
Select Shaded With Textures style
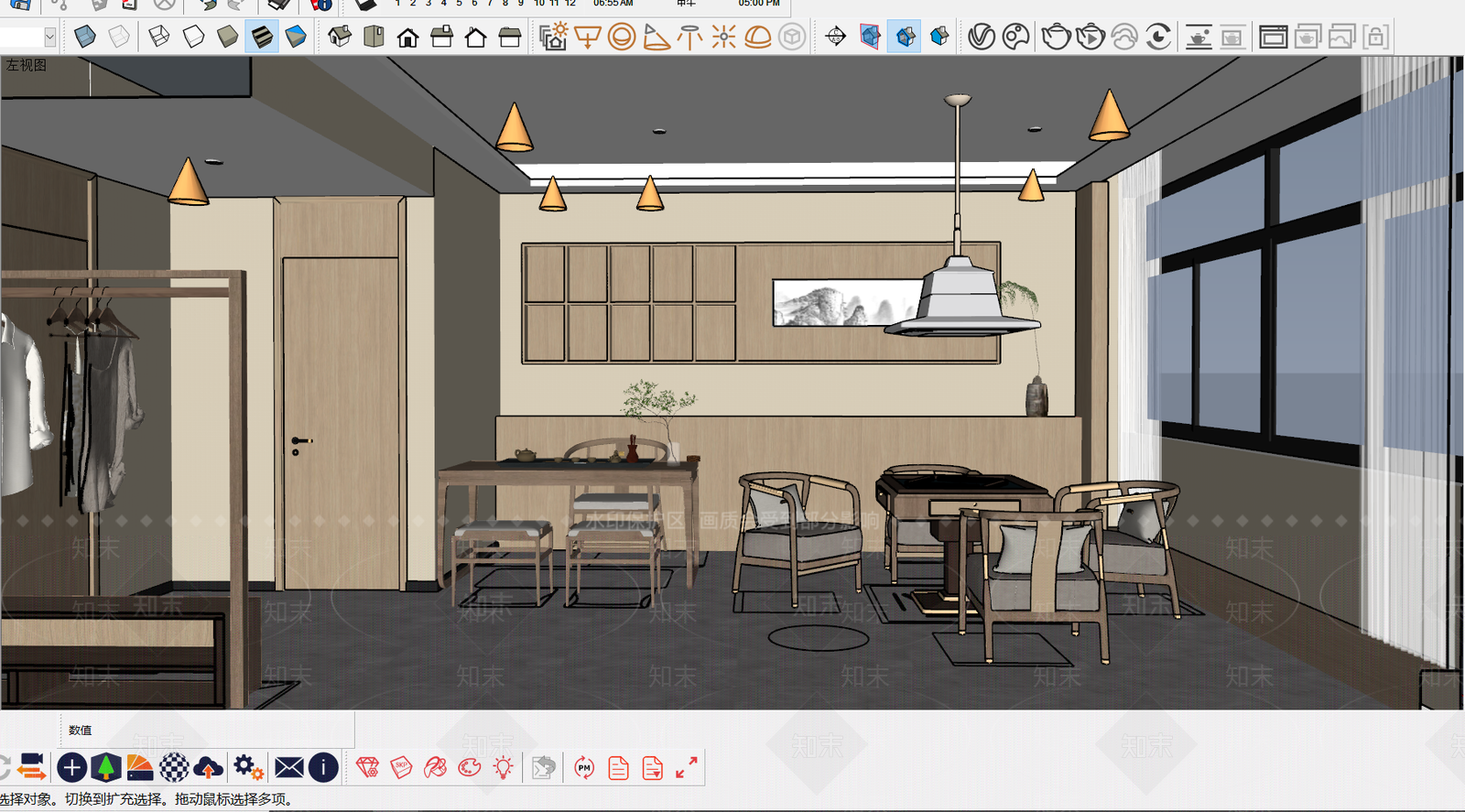[262, 37]
